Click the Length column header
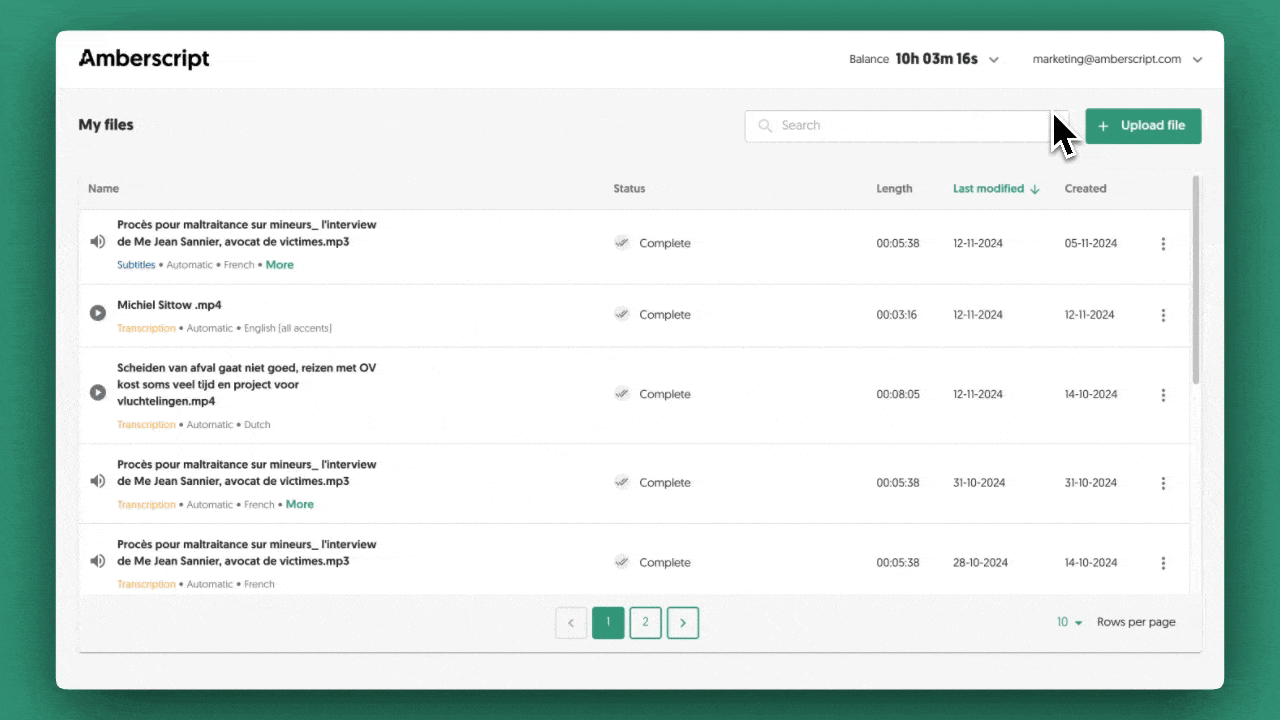Screen dimensions: 1280x720 pyautogui.click(x=894, y=188)
